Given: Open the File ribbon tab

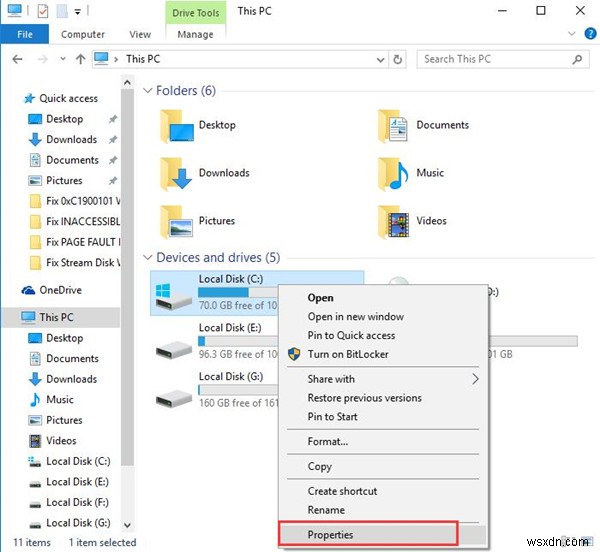Looking at the screenshot, I should 24,34.
